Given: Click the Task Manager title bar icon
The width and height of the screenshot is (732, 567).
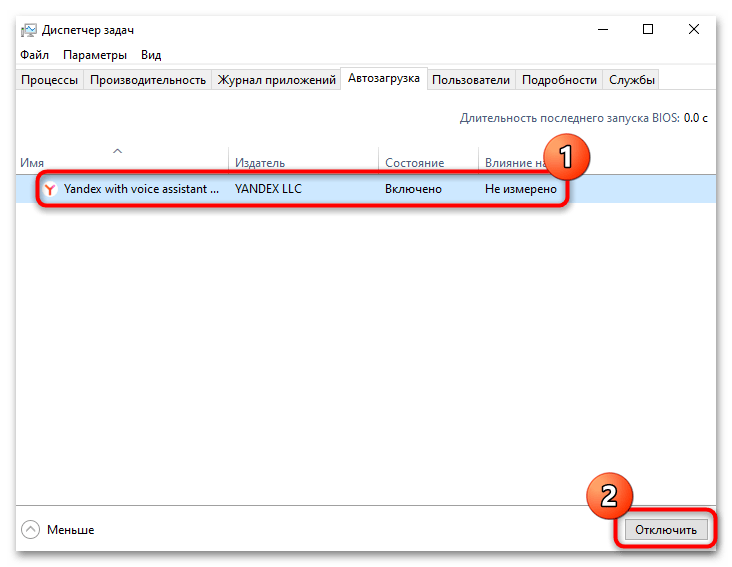Looking at the screenshot, I should click(x=28, y=30).
